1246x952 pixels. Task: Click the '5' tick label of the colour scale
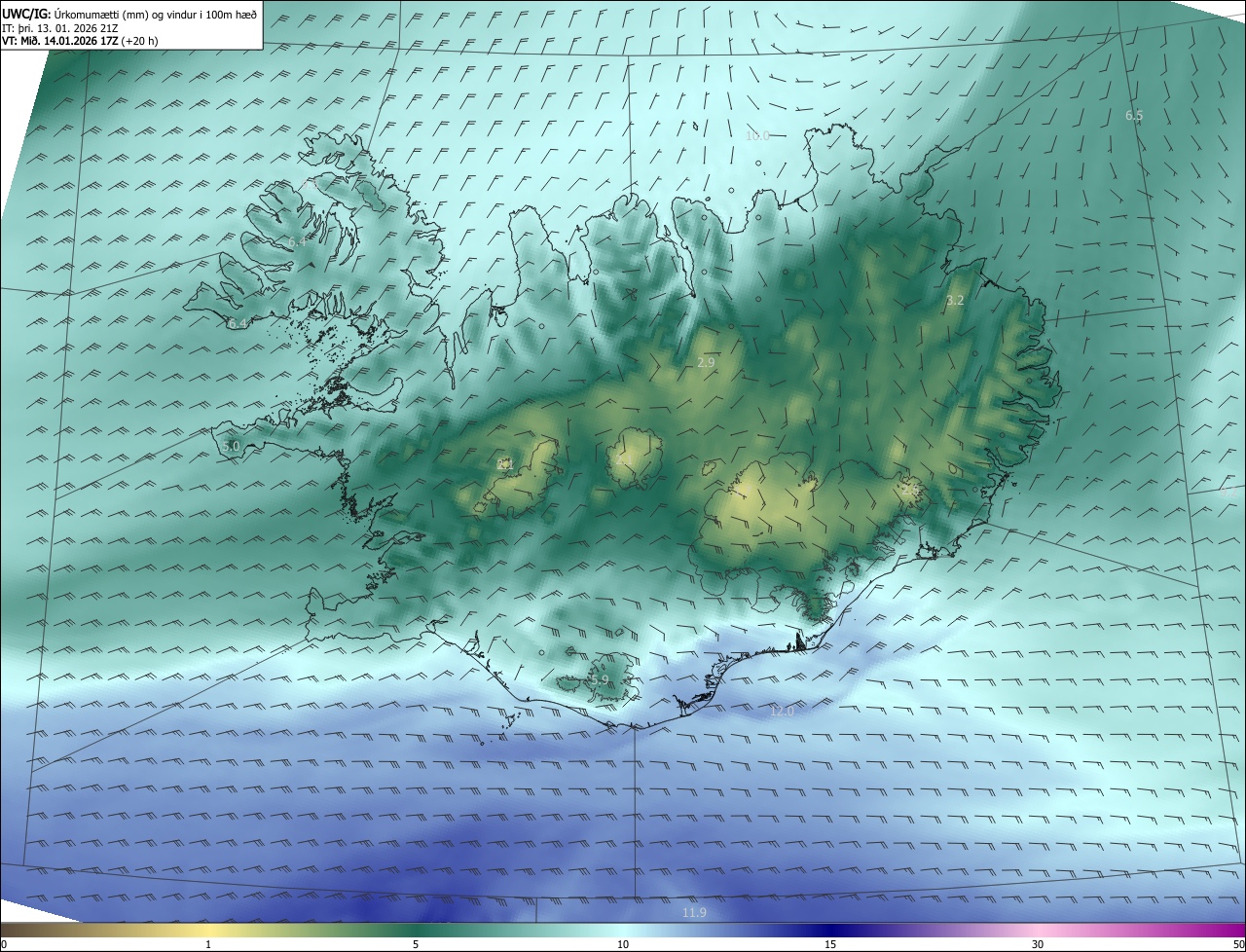(x=416, y=944)
